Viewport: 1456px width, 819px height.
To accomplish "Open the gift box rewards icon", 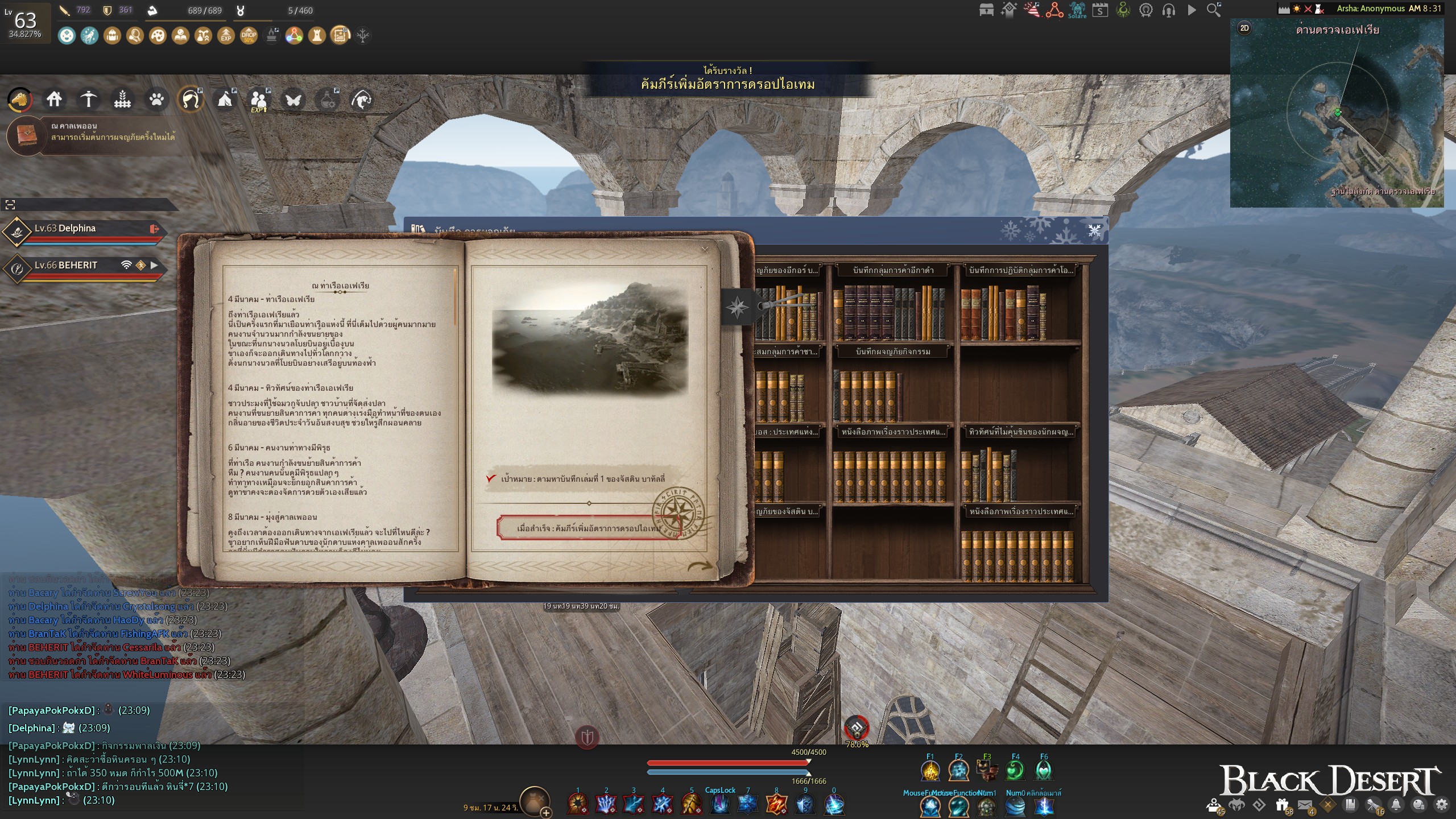I will (x=1282, y=805).
